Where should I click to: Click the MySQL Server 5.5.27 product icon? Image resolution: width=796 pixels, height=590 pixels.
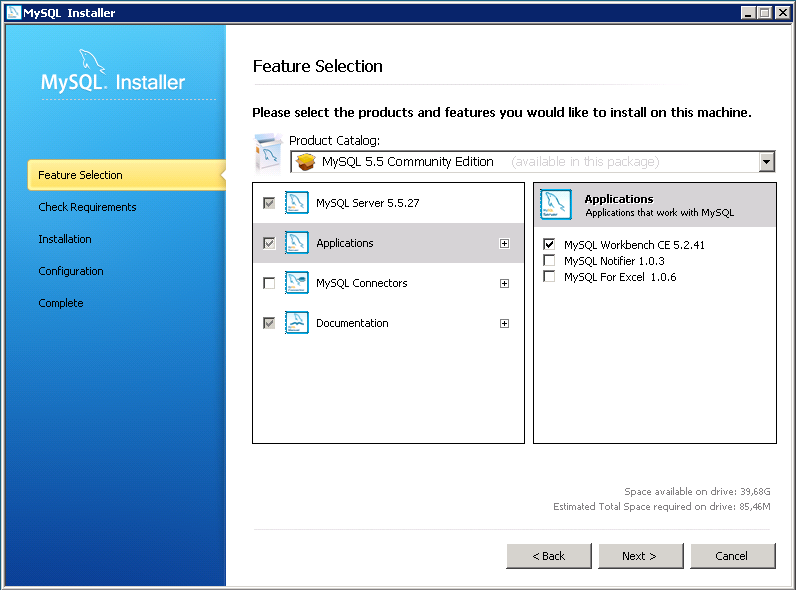pos(296,203)
